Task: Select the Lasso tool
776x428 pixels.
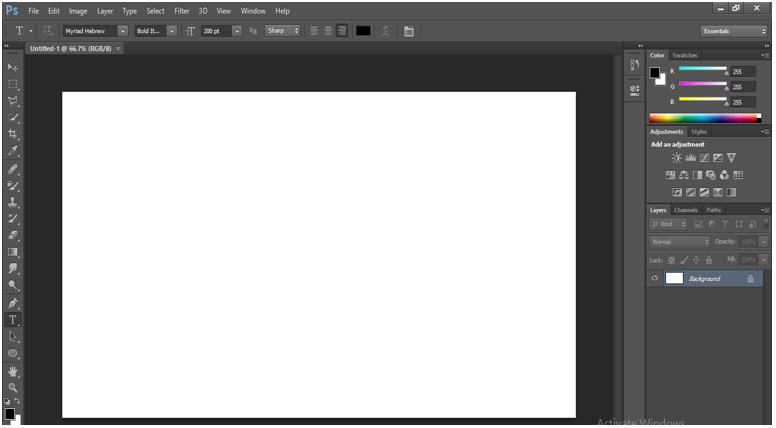Action: click(x=13, y=100)
